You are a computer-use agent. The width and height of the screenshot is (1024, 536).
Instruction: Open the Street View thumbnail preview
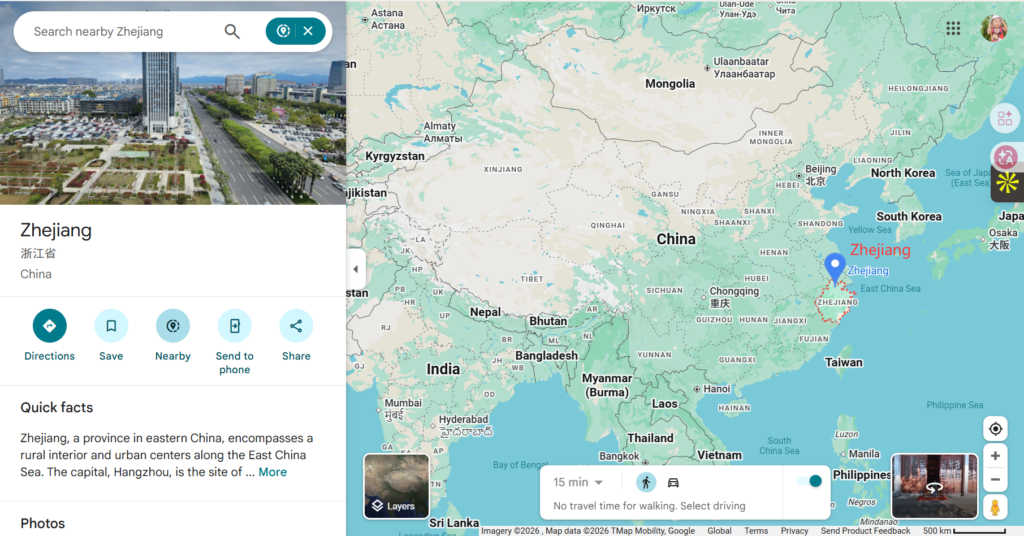coord(934,486)
